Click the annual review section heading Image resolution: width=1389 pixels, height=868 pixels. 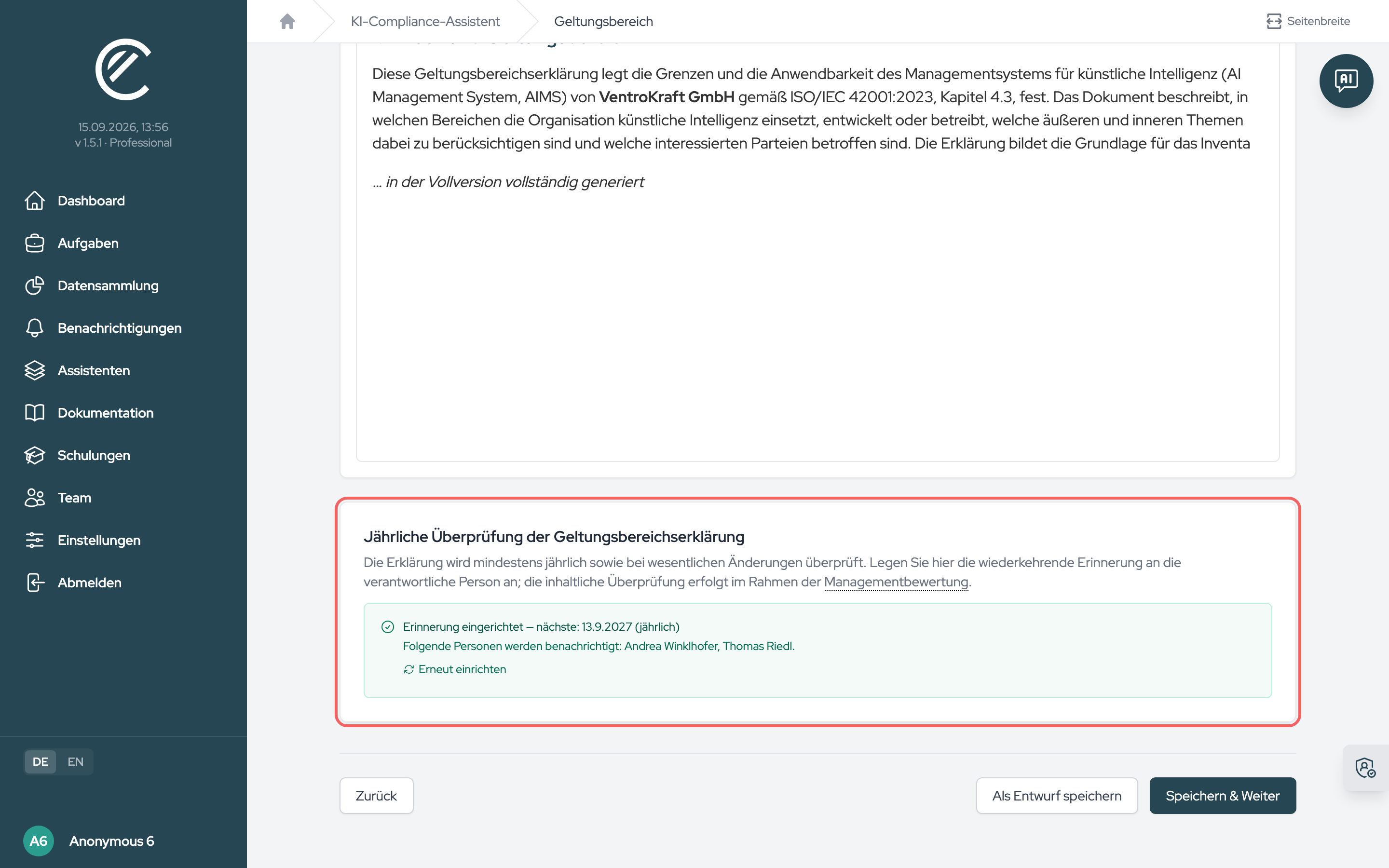coord(553,537)
